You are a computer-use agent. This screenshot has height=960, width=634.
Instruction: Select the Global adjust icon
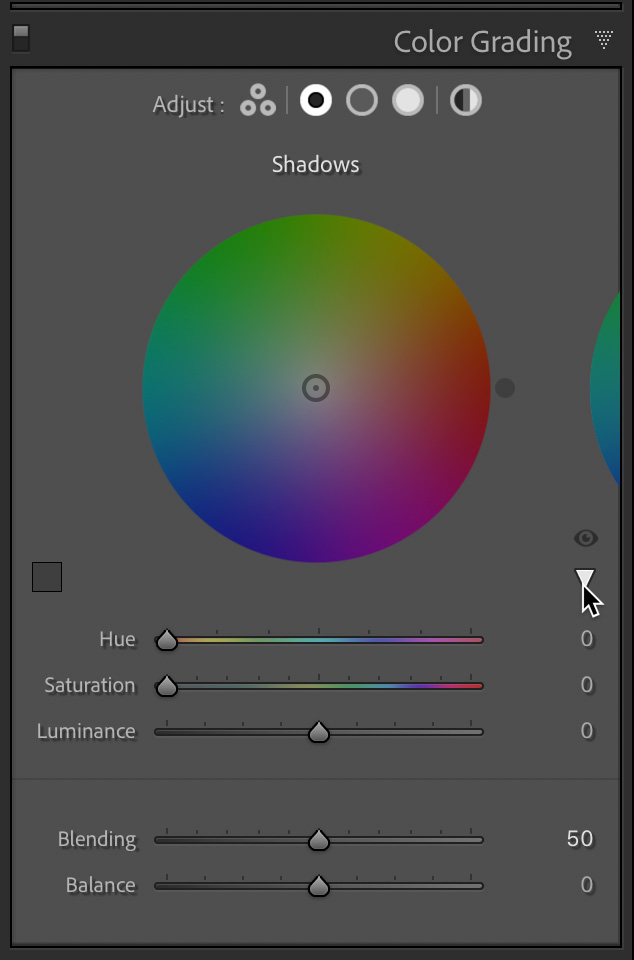(465, 101)
